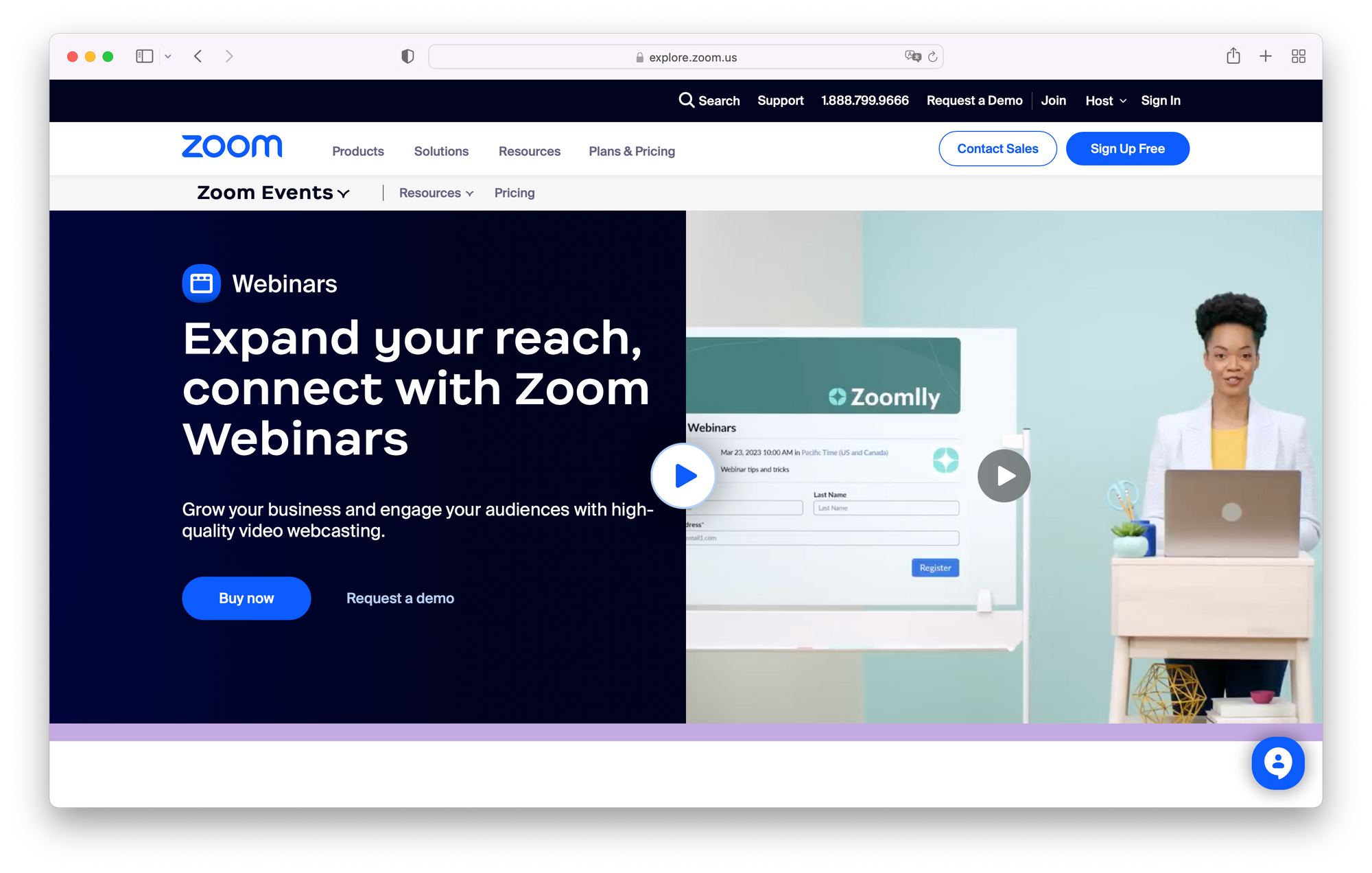Click the Request a demo link
The image size is (1372, 873).
pyautogui.click(x=400, y=598)
